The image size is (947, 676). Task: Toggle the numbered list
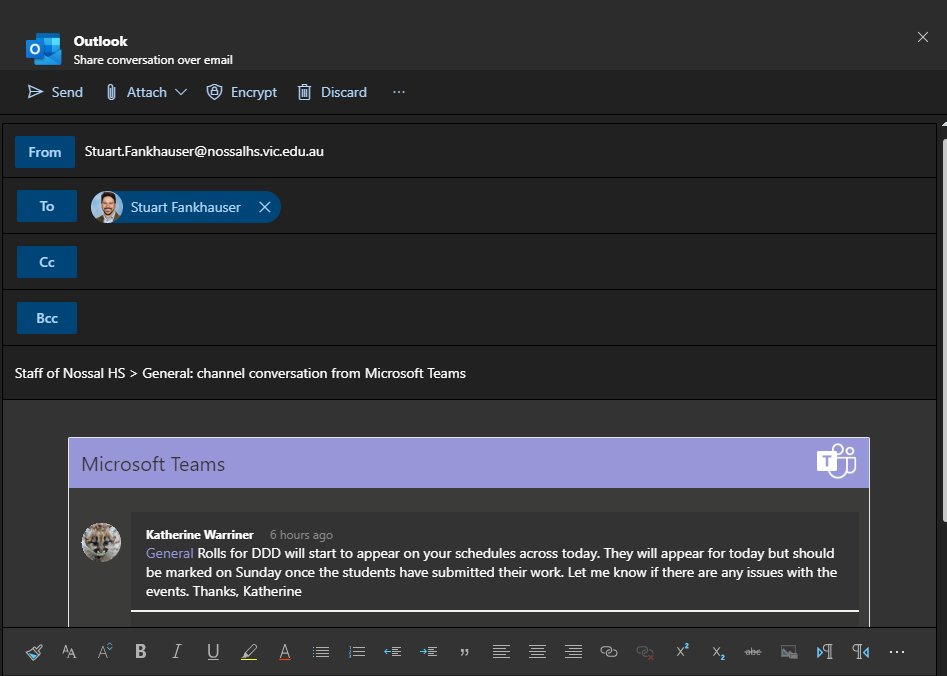357,651
